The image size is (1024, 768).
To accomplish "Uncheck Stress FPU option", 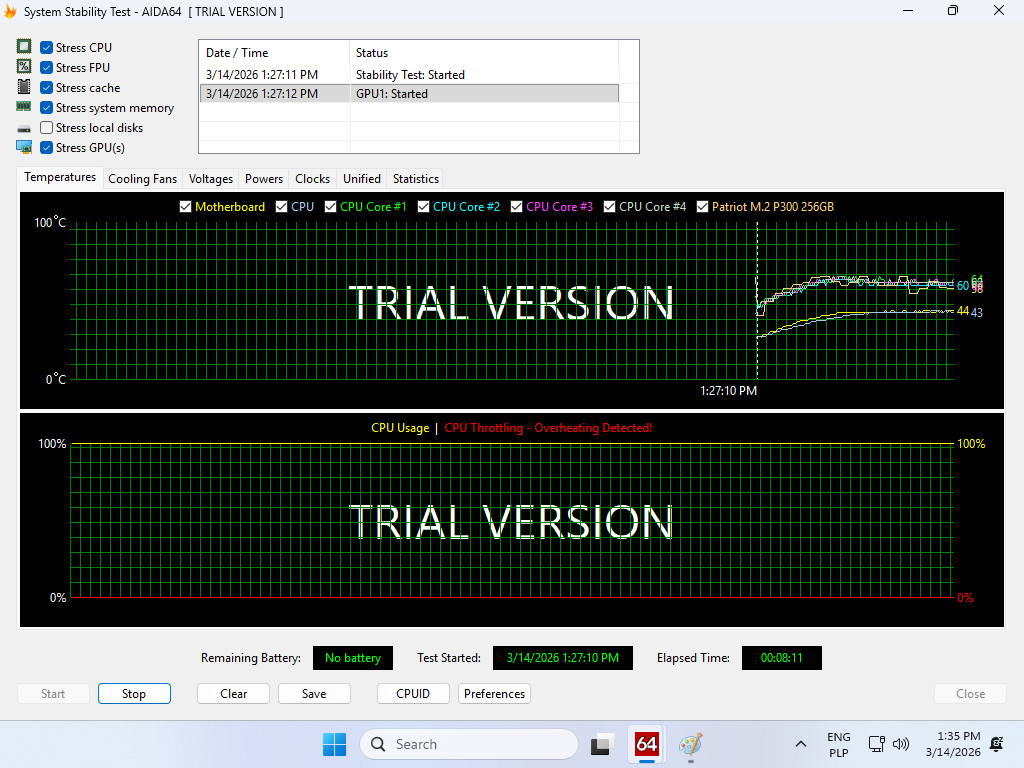I will tap(46, 67).
